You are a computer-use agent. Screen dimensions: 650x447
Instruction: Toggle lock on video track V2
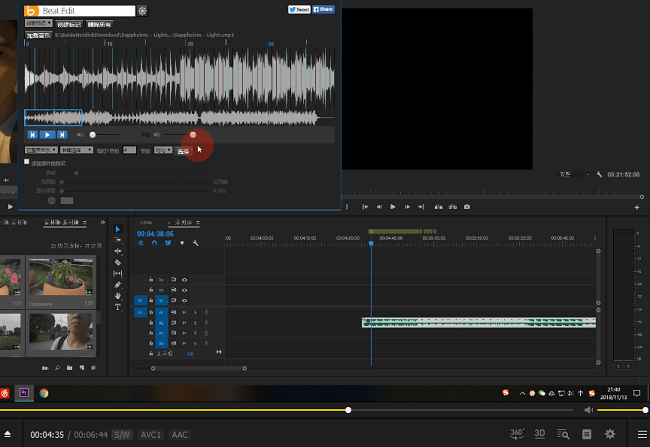[x=151, y=289]
